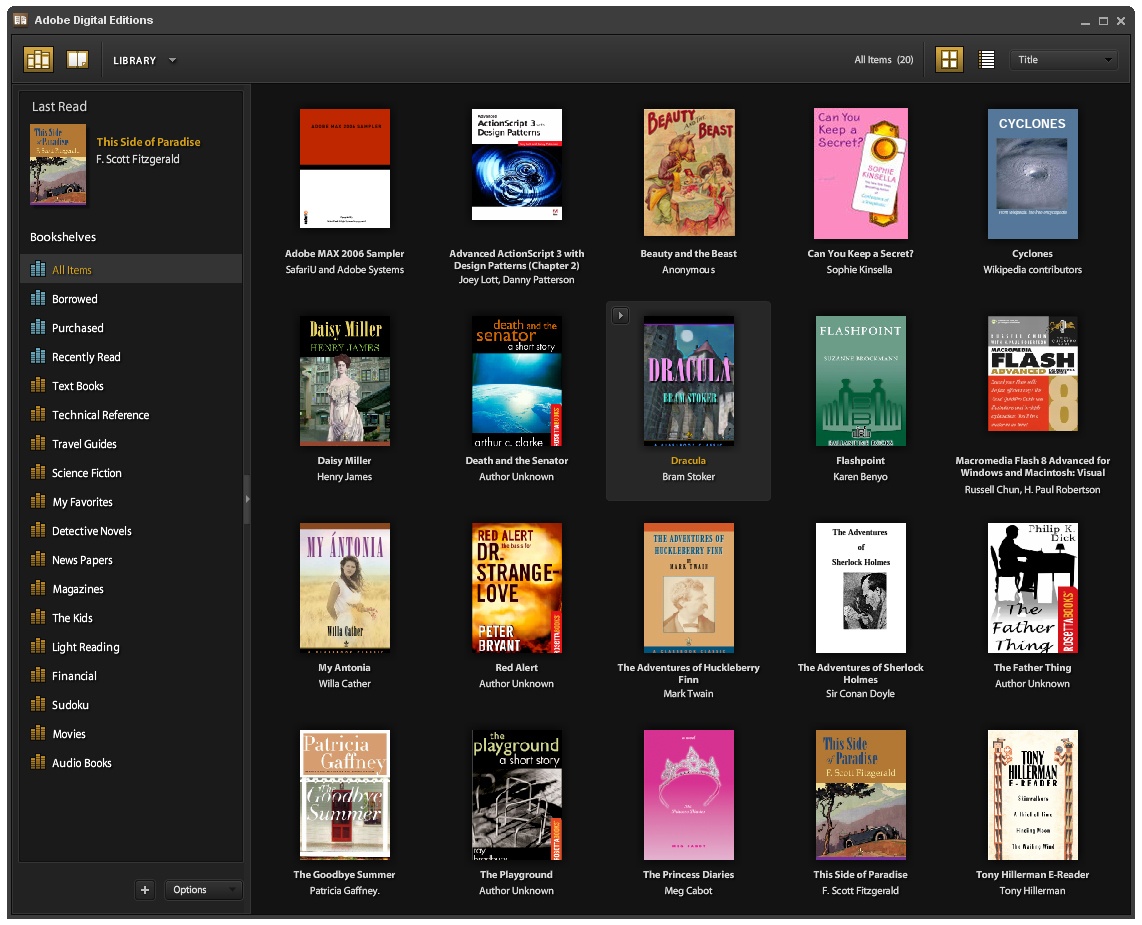This screenshot has height=925, width=1142.
Task: Add a new bookshelf with plus button
Action: pyautogui.click(x=144, y=889)
